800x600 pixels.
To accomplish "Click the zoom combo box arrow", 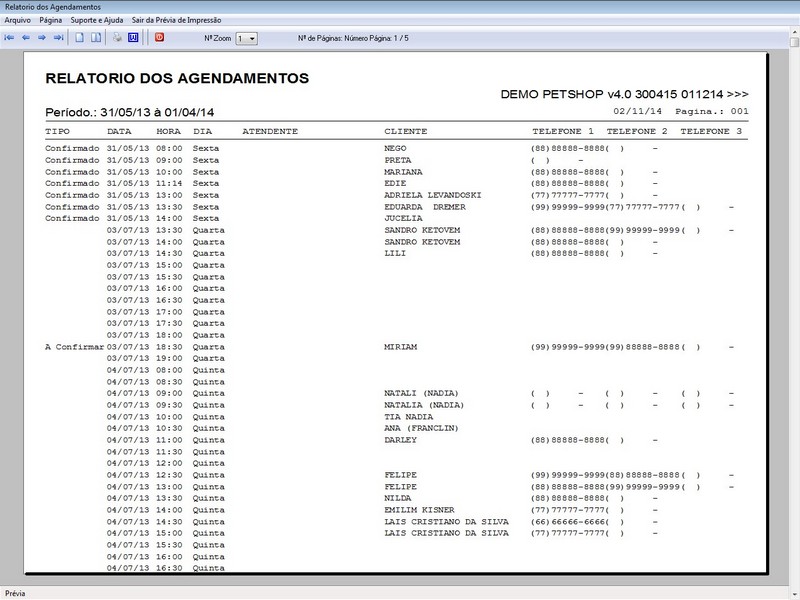I will pyautogui.click(x=252, y=38).
